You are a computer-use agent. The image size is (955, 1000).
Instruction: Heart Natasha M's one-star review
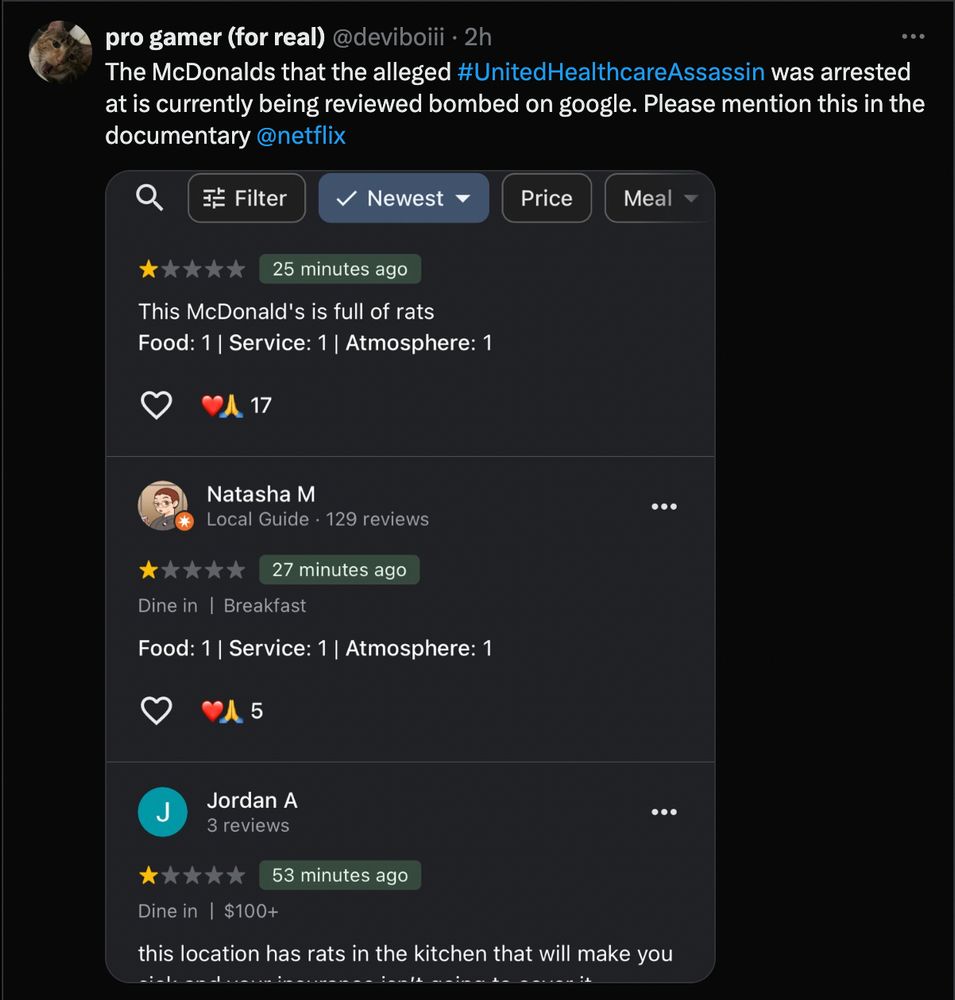pyautogui.click(x=156, y=711)
